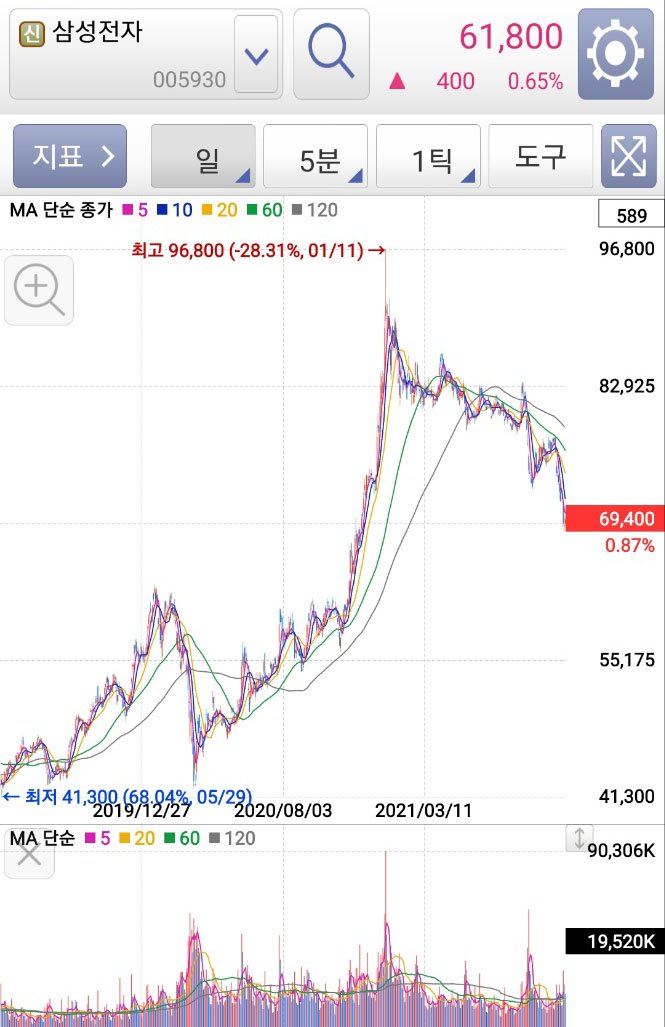Screen dimensions: 665x1027
Task: Tap the blue 10 MA color swatch
Action: [162, 210]
